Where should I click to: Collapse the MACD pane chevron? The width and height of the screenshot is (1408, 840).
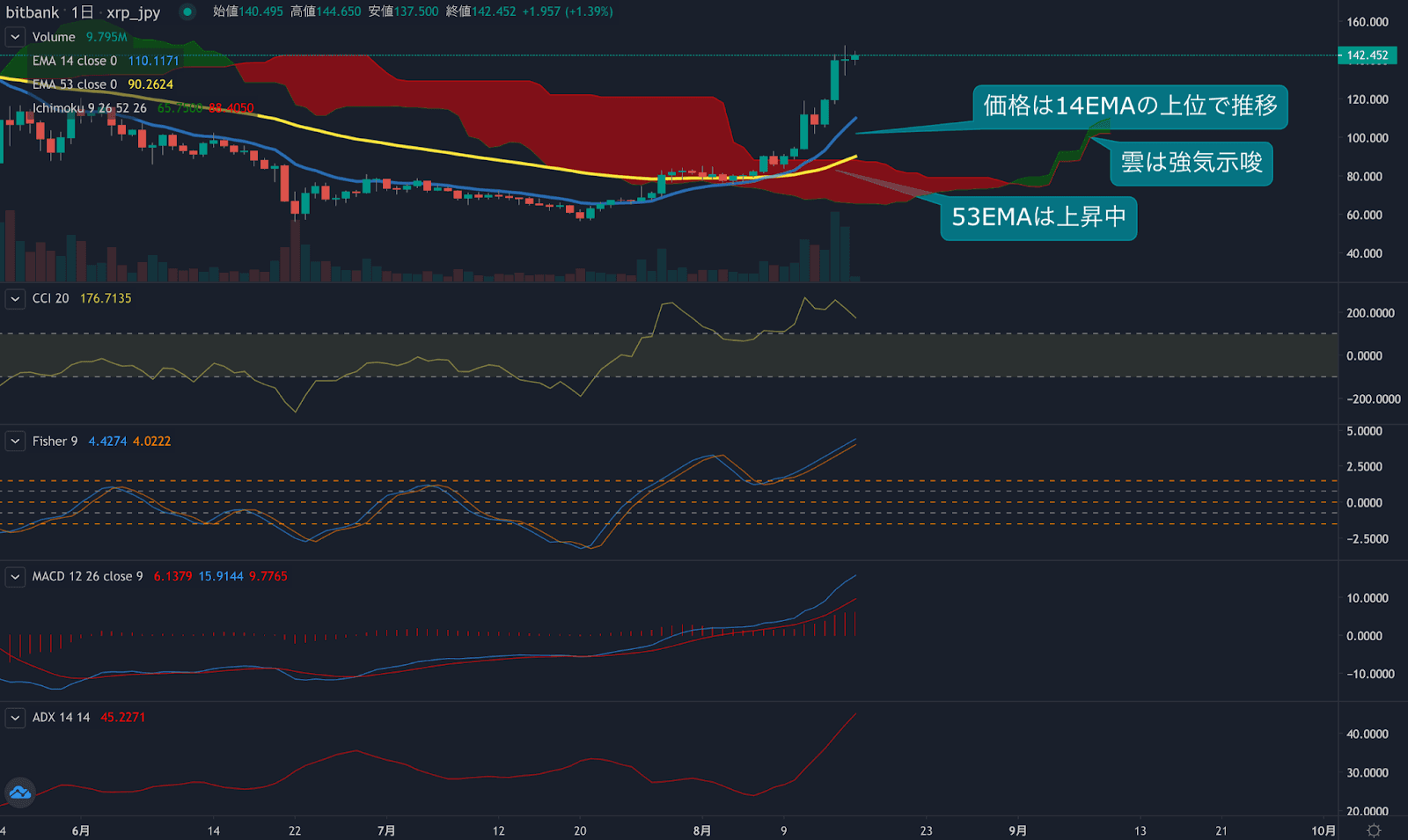pyautogui.click(x=15, y=577)
